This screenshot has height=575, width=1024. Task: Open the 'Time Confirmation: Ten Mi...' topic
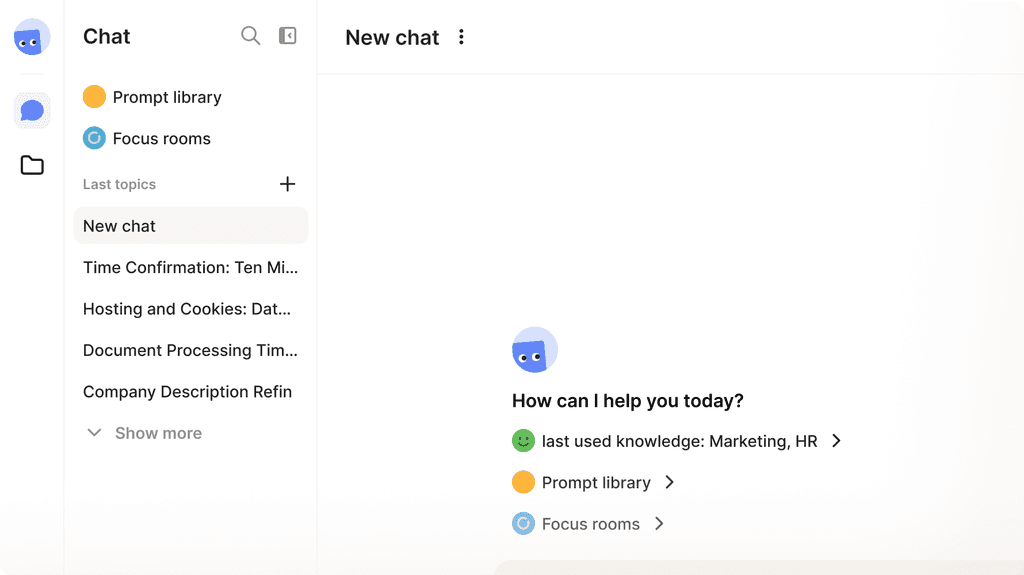tap(191, 267)
